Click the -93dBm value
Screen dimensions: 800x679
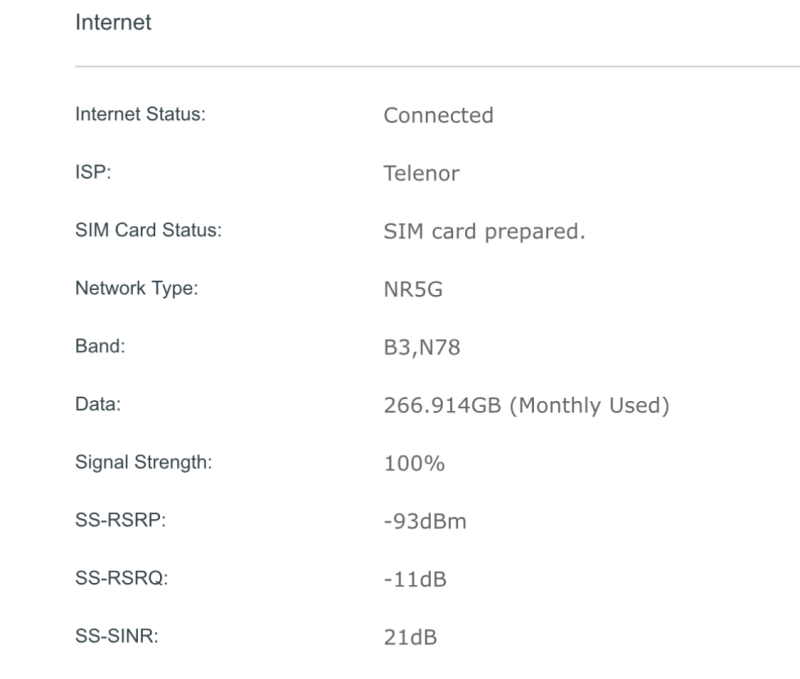425,521
